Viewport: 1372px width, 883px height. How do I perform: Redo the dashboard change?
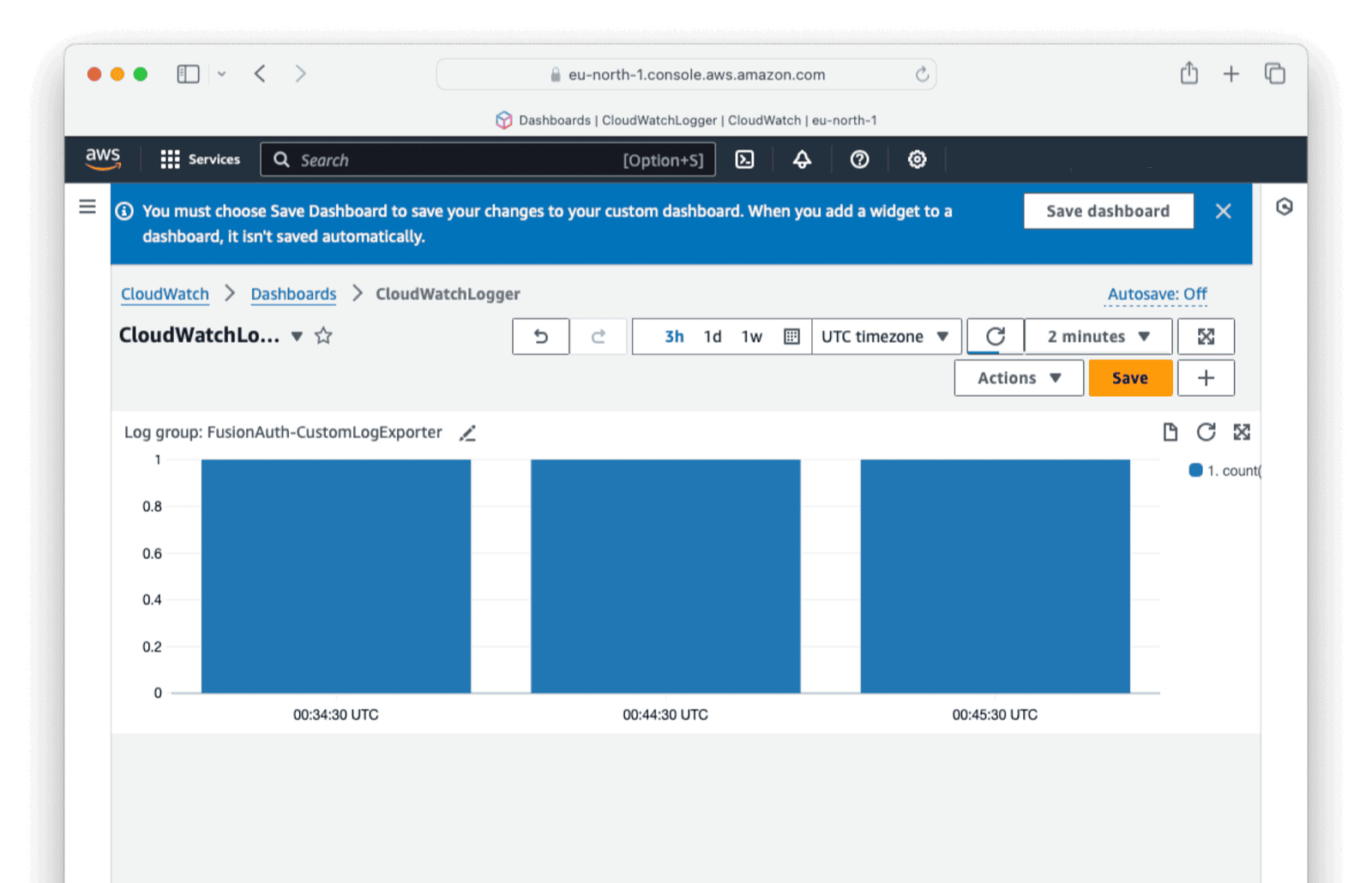tap(599, 336)
